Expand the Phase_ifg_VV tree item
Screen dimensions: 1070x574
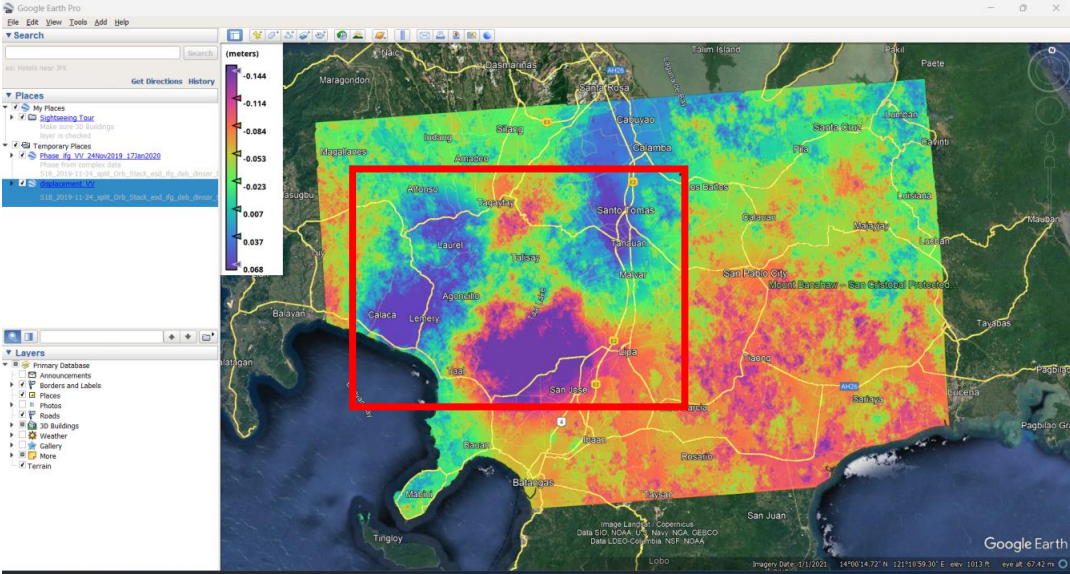12,156
